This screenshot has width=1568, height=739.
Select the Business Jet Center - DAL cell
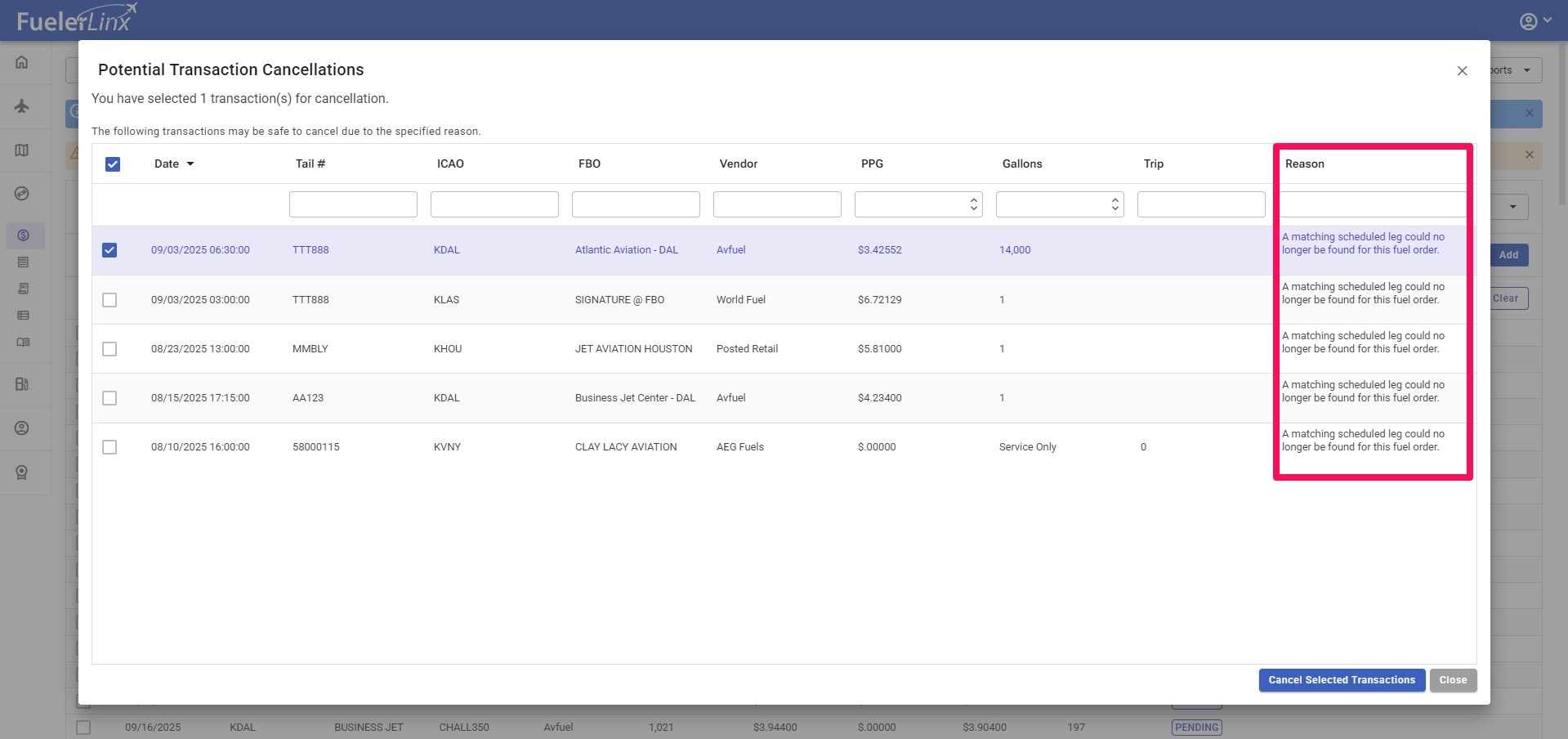point(635,398)
